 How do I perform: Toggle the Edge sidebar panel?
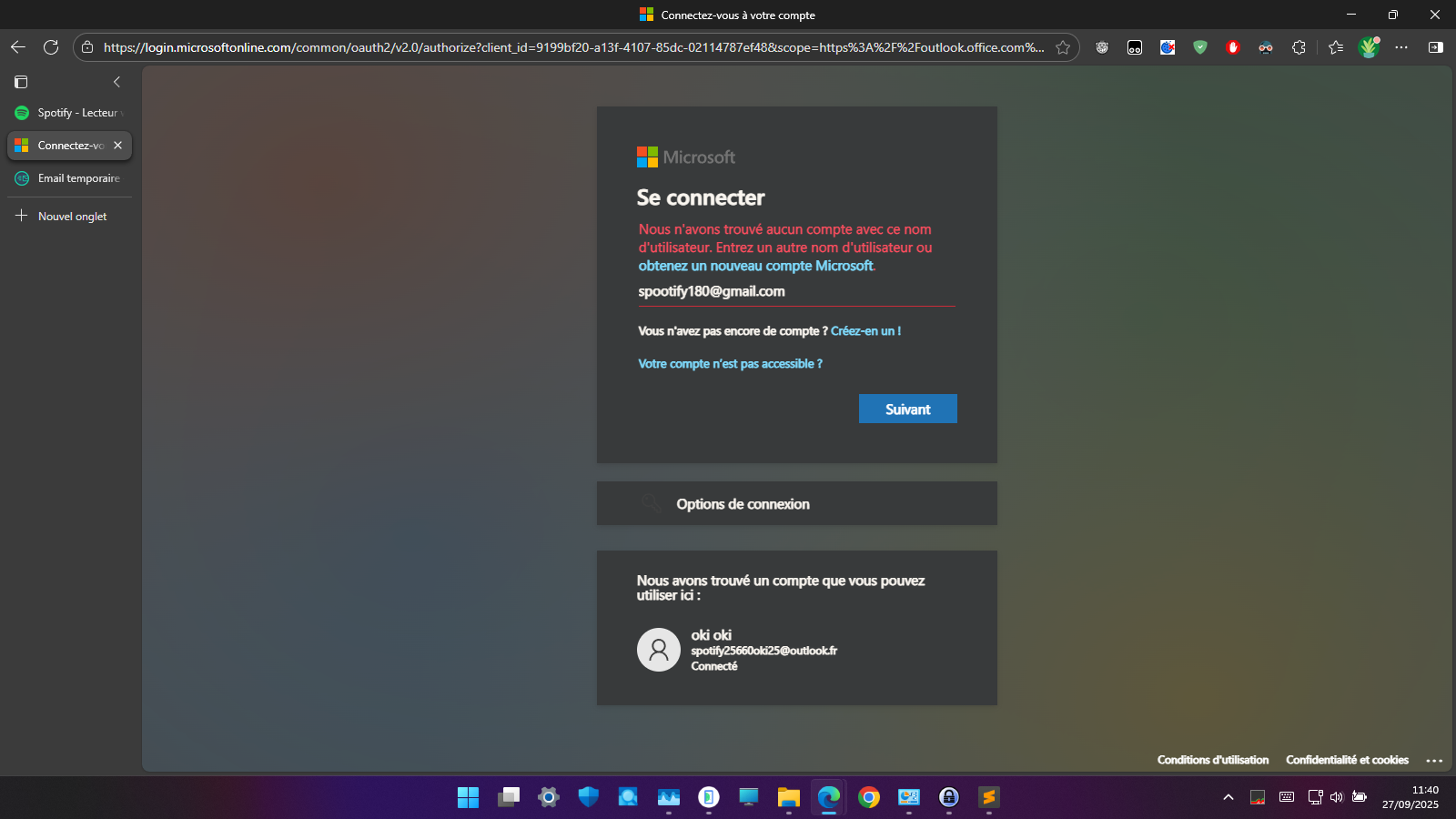coord(1435,47)
